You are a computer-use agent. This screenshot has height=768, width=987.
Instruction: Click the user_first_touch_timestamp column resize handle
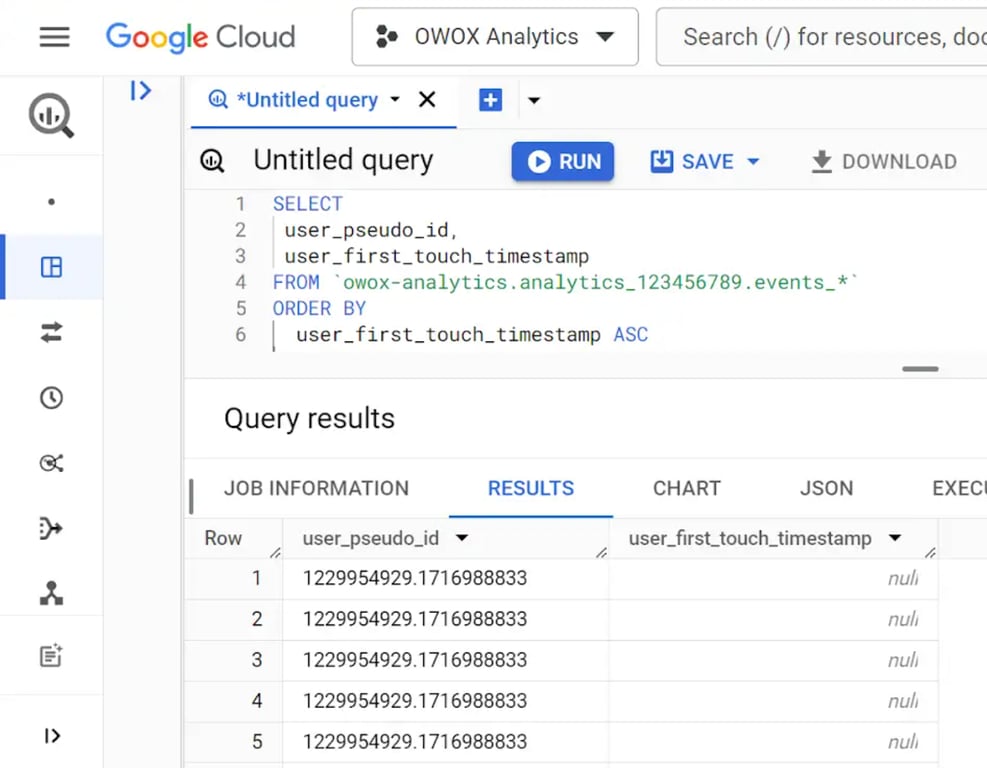(930, 552)
